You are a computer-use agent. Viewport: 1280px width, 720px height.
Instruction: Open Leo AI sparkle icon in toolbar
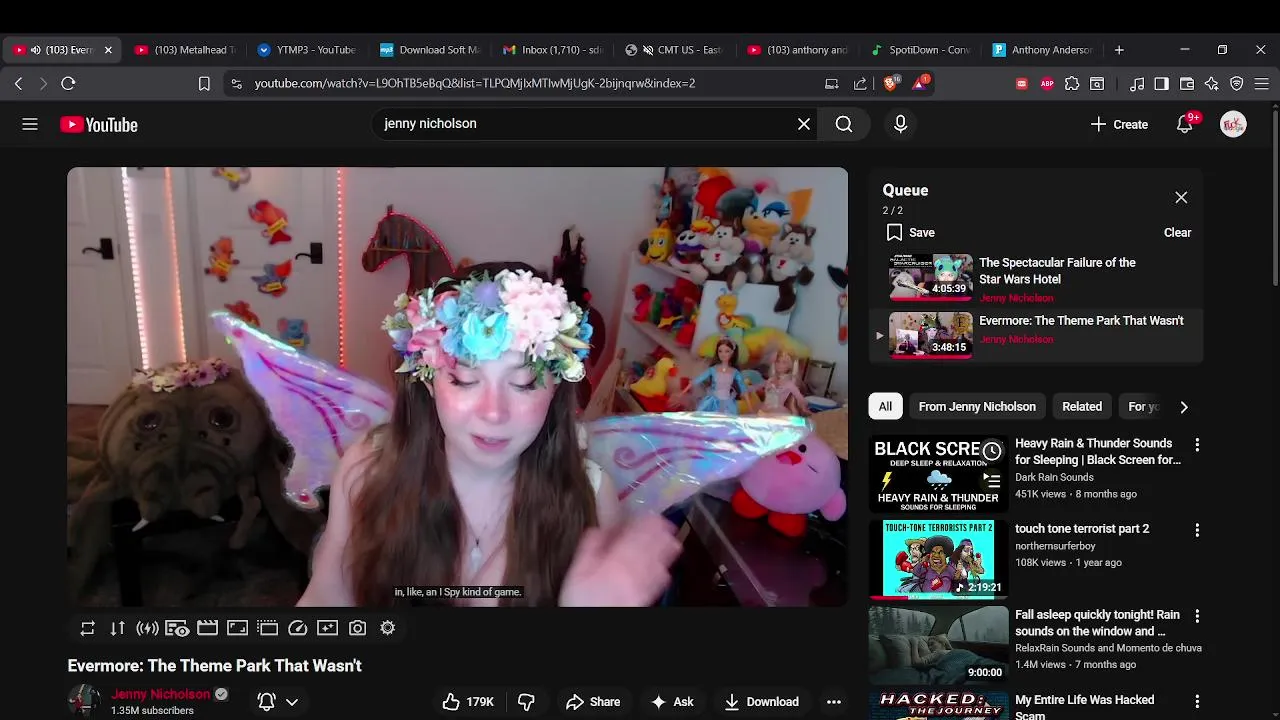1212,84
